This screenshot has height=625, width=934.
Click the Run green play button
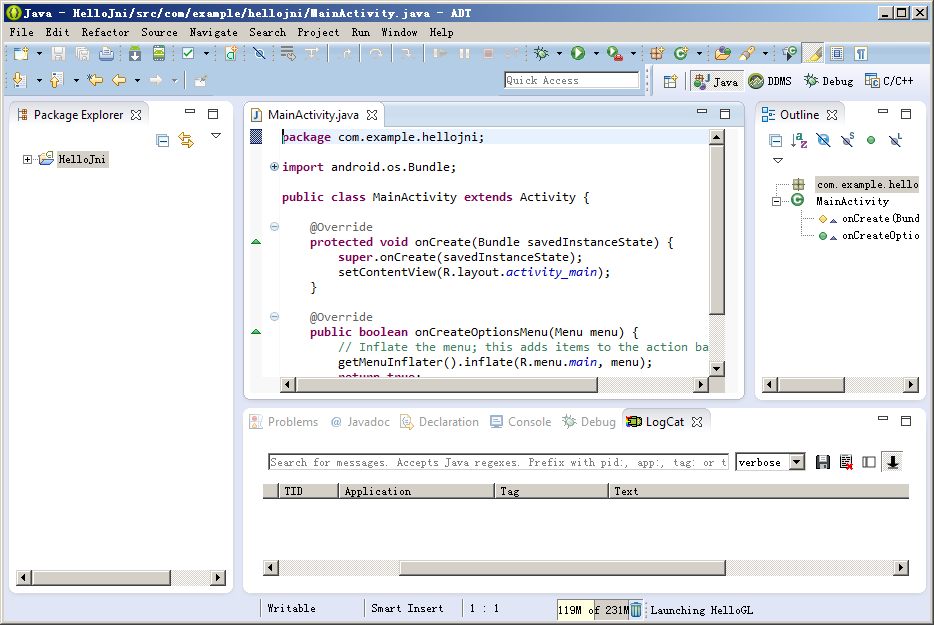tap(577, 53)
